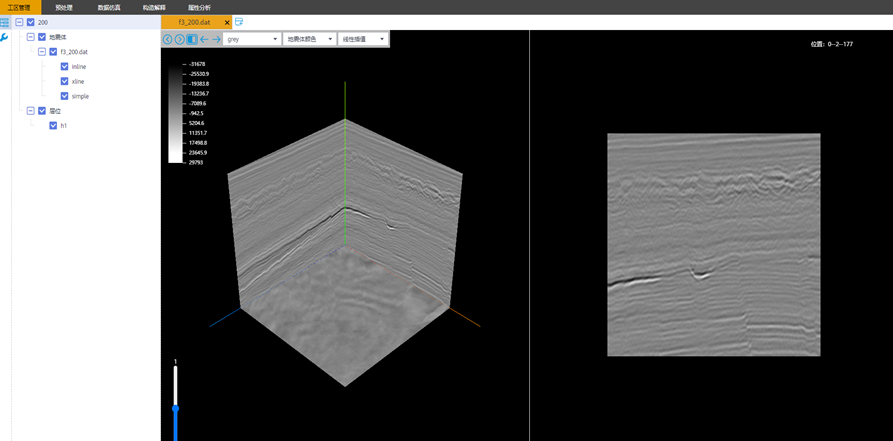Collapse the f3_200.dat tree node
The height and width of the screenshot is (441, 893).
point(42,52)
